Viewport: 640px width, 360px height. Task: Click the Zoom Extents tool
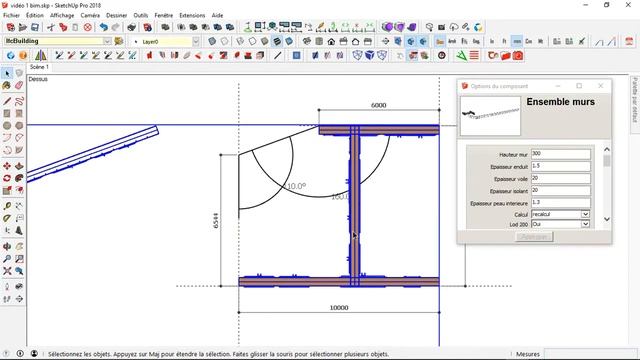7,271
